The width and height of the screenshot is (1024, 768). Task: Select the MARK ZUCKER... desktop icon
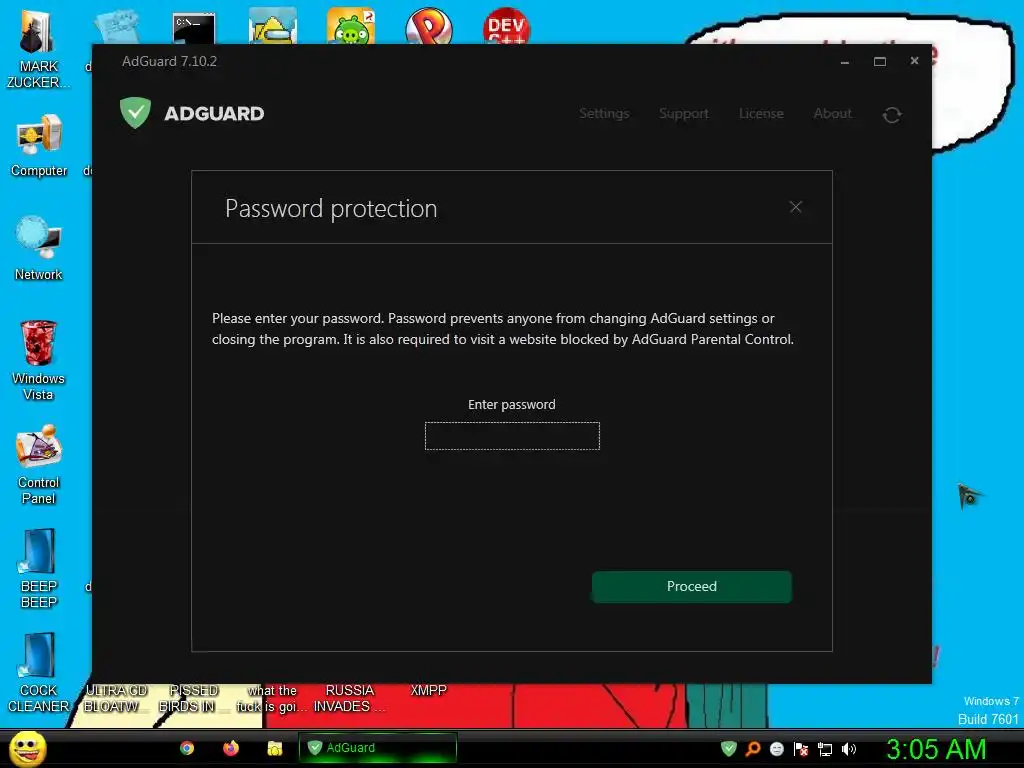pos(38,50)
